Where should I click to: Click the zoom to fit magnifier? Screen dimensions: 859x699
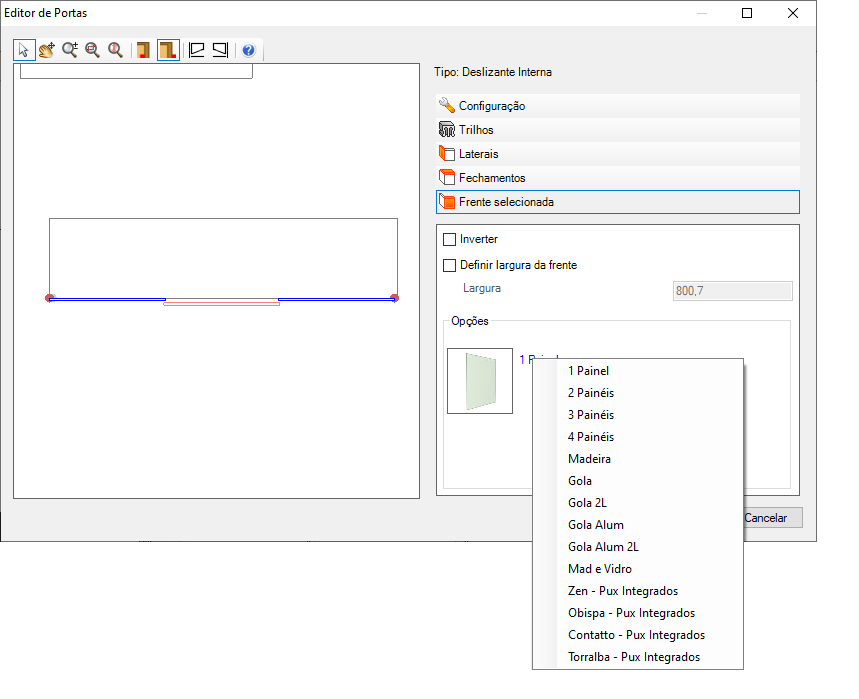coord(93,50)
